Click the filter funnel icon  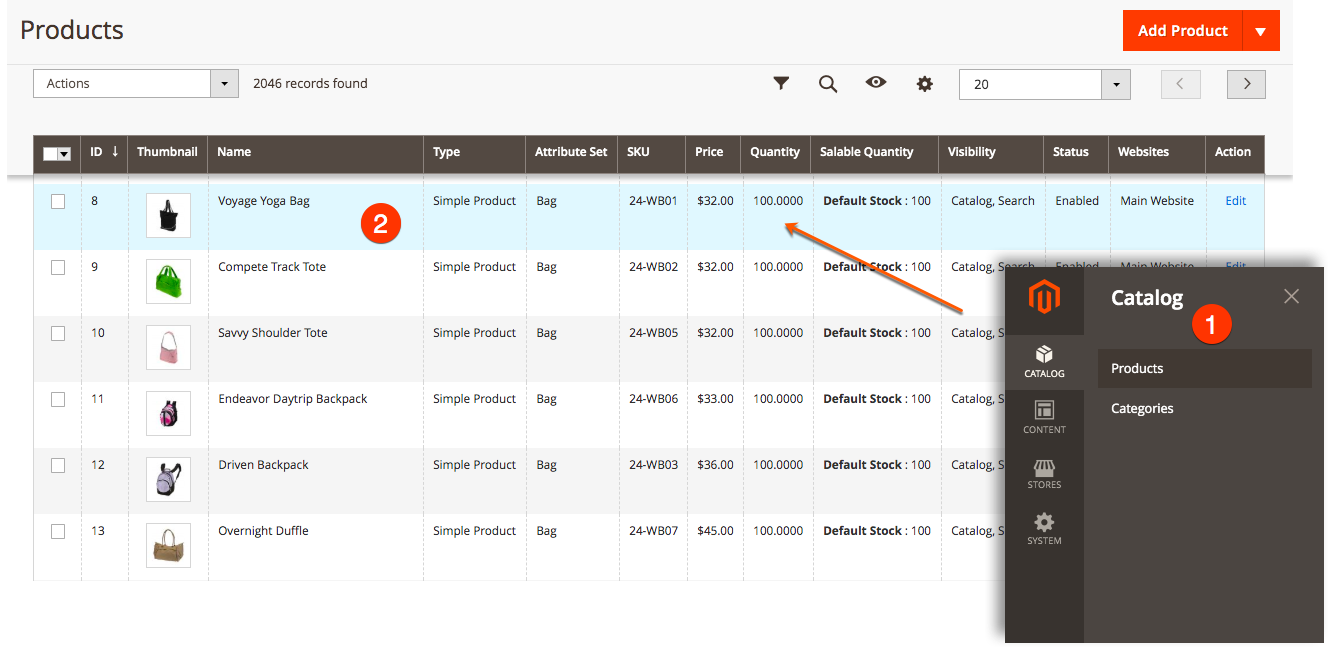(781, 84)
